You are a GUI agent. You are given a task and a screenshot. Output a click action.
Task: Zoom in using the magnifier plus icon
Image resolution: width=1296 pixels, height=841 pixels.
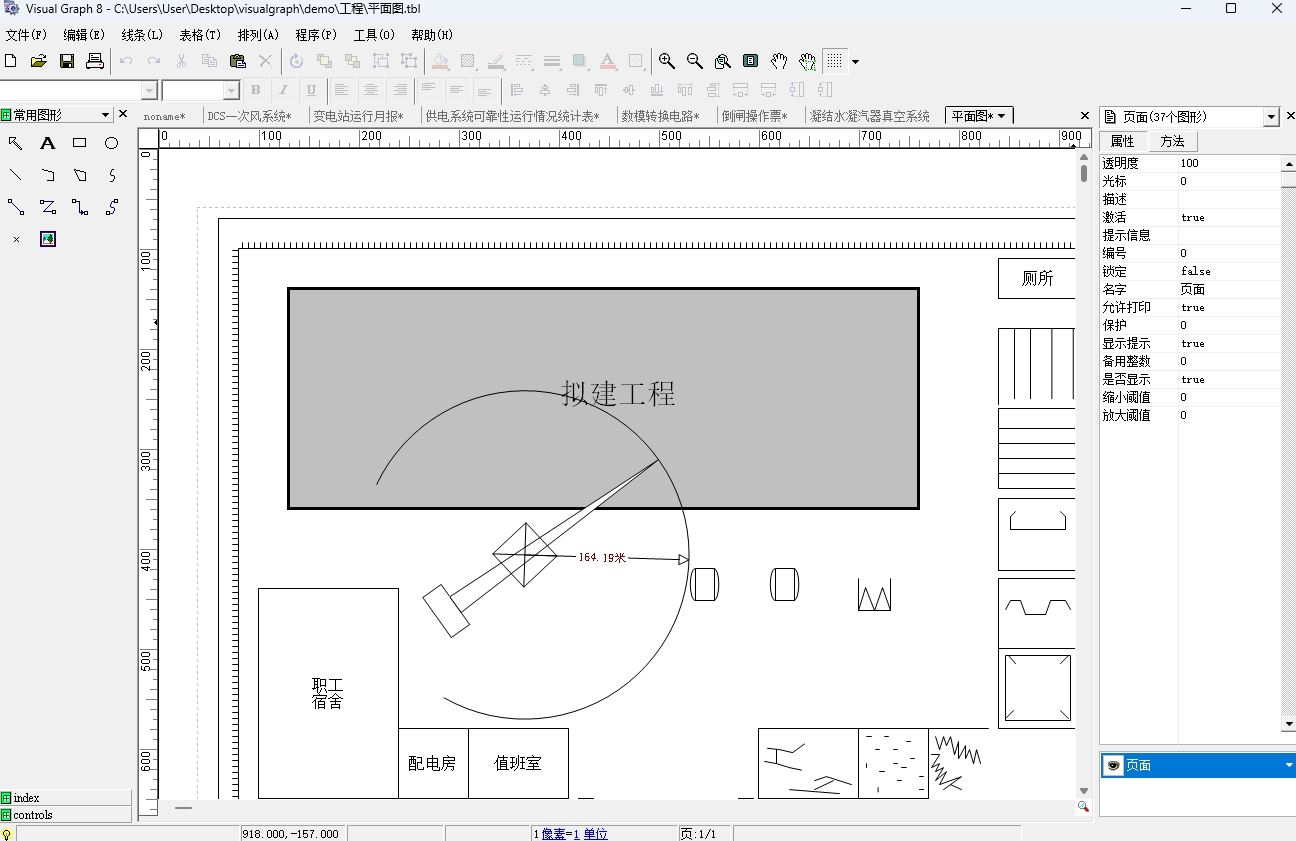(667, 61)
